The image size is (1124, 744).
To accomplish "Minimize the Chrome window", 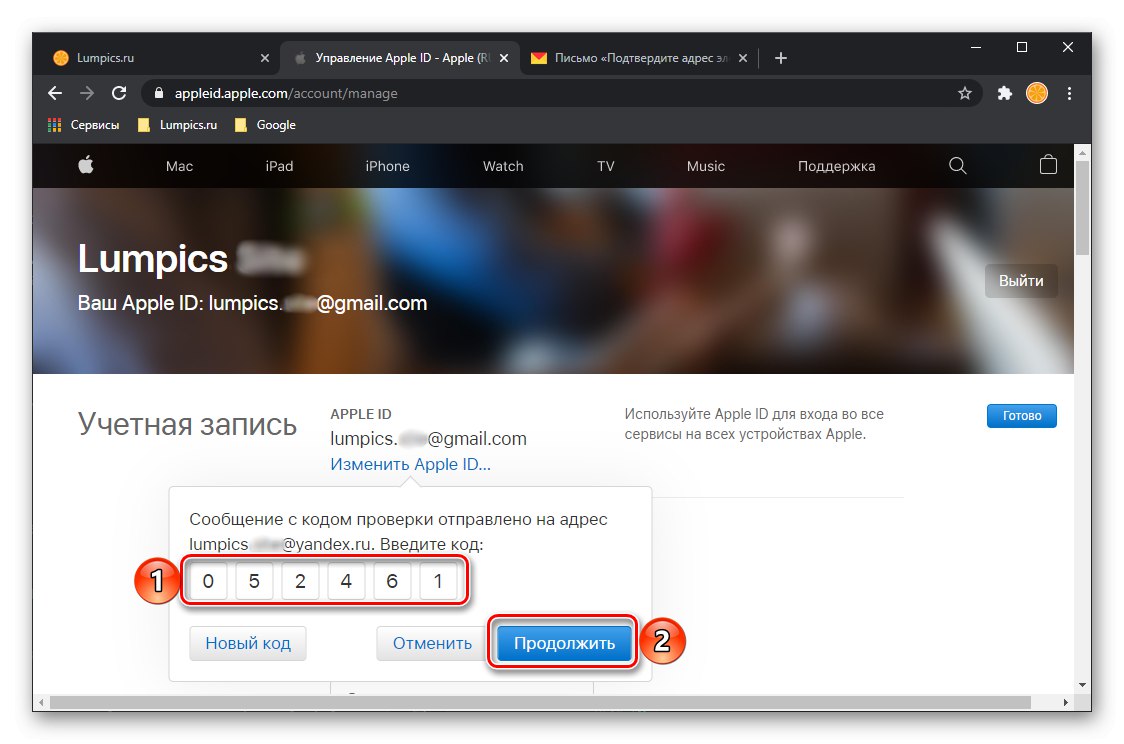I will click(976, 47).
